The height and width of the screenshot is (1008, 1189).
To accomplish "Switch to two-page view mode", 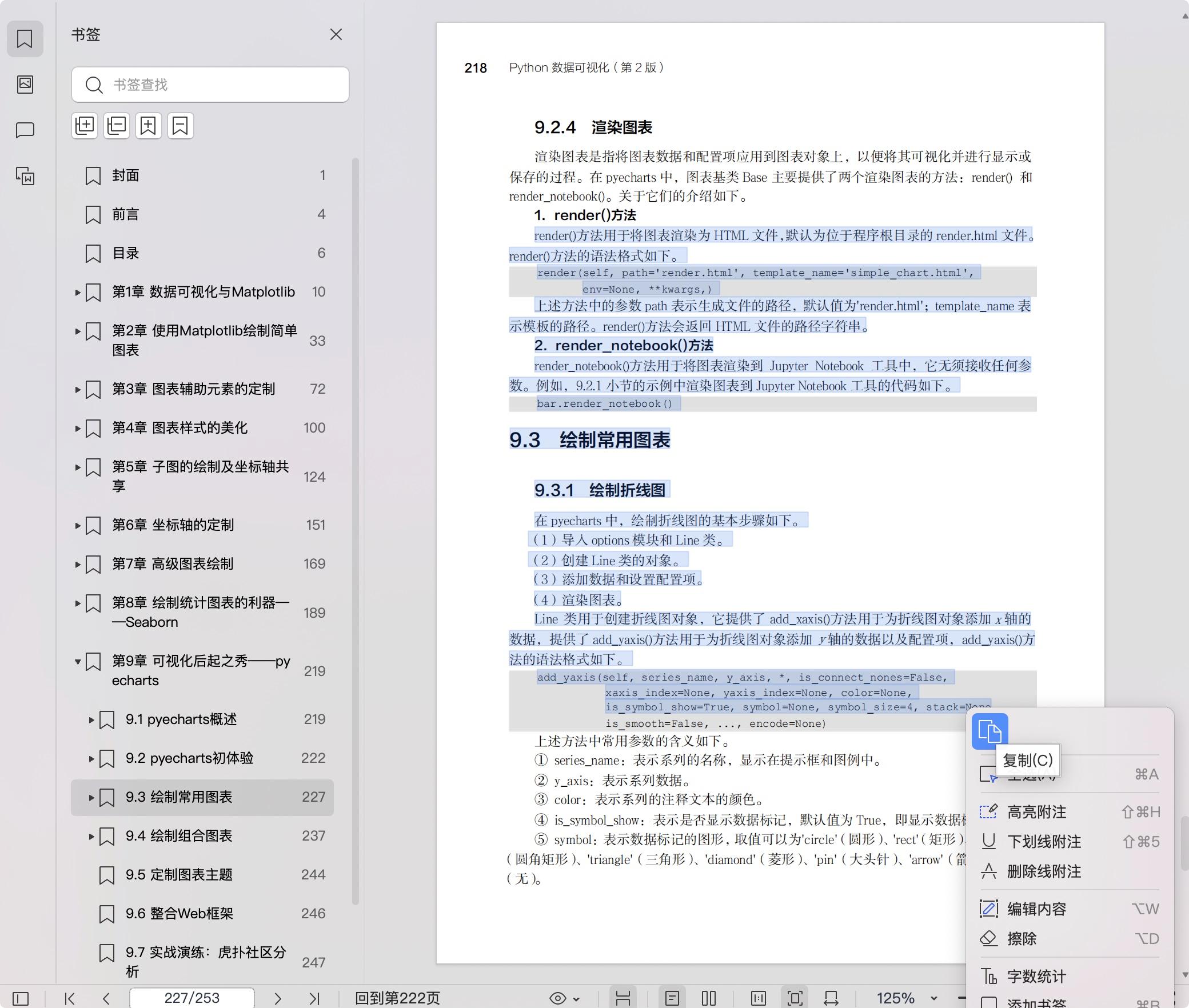I will pyautogui.click(x=709, y=998).
